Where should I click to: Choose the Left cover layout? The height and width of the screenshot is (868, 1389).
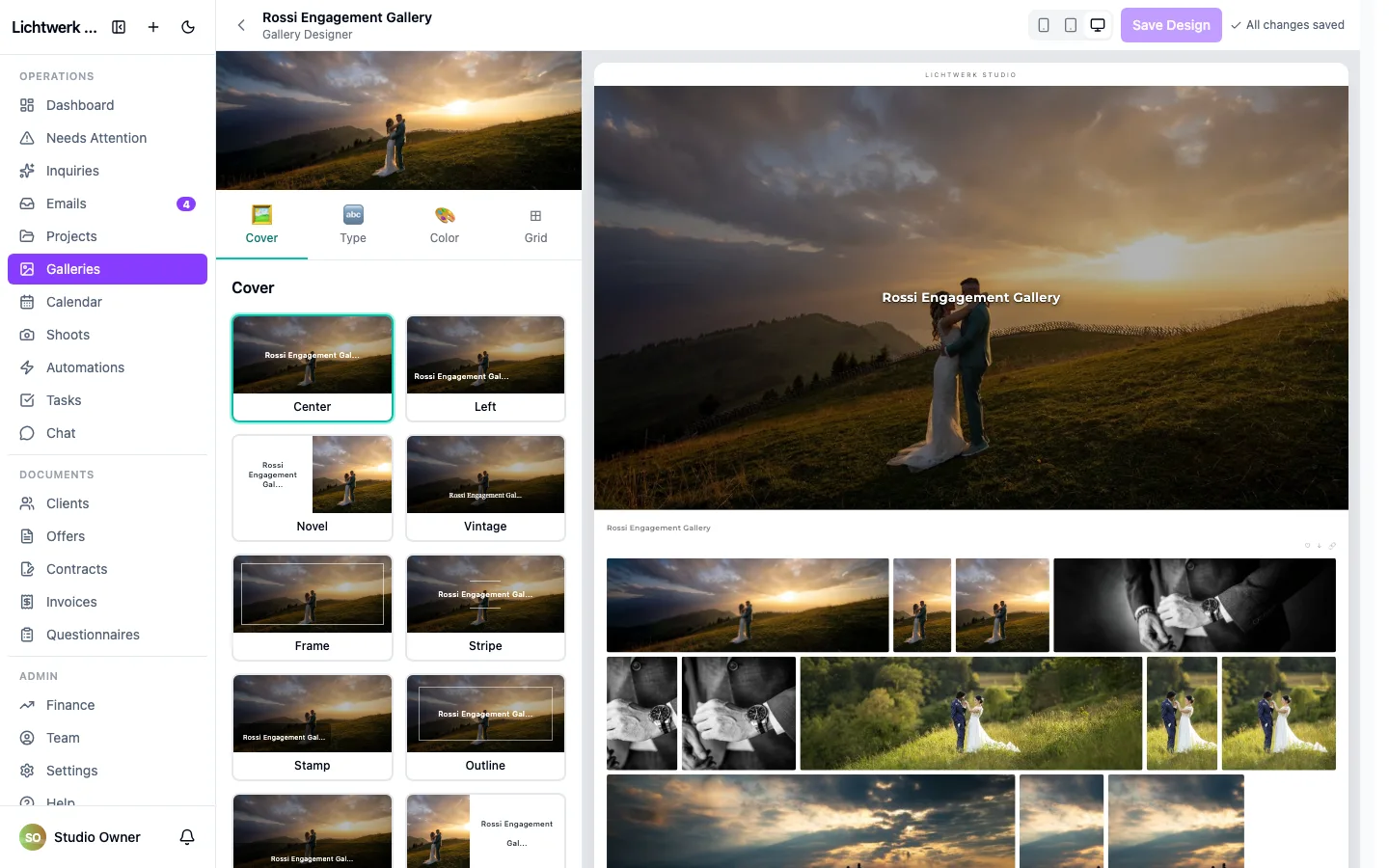(485, 368)
